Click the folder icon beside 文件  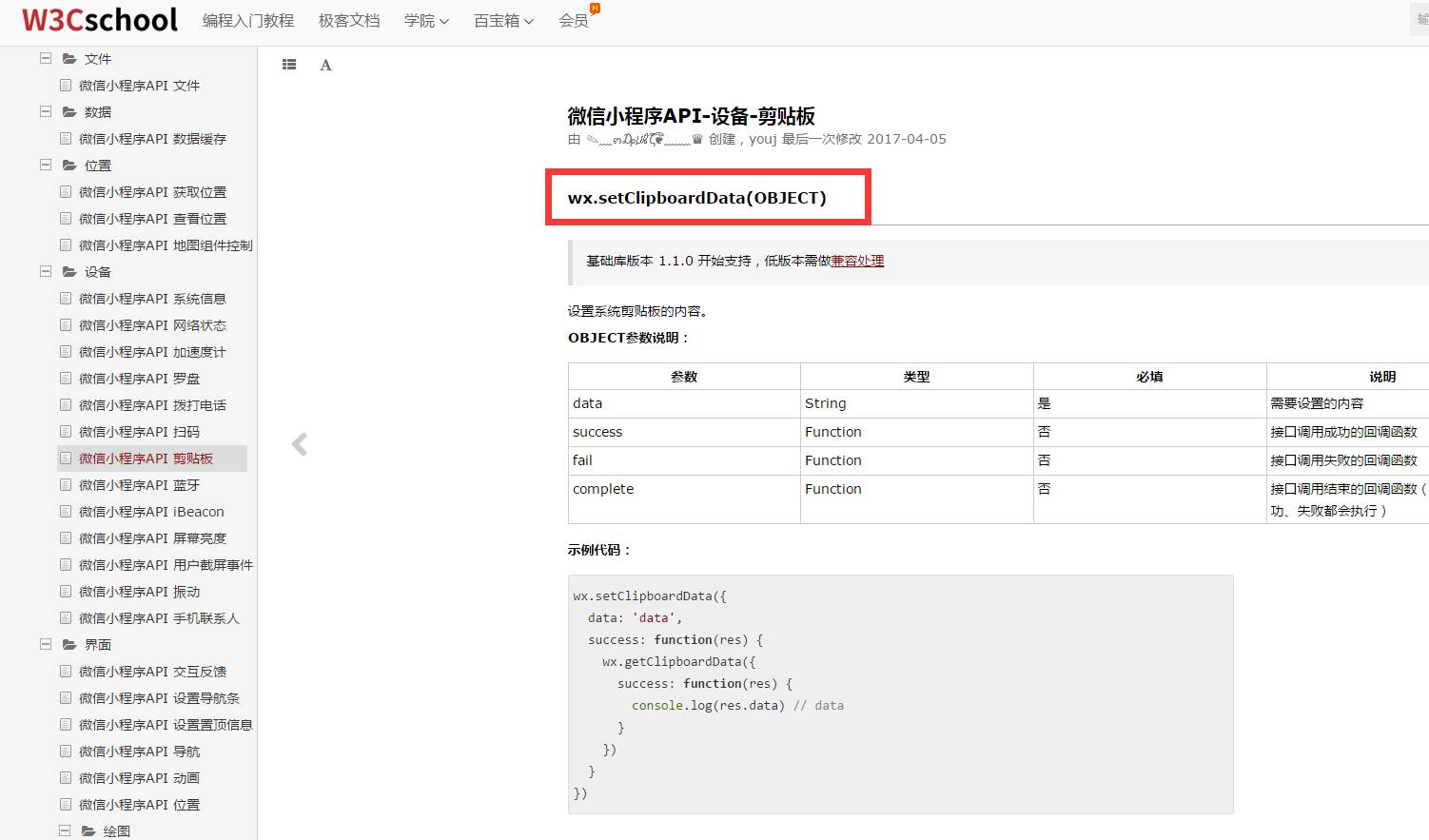69,59
